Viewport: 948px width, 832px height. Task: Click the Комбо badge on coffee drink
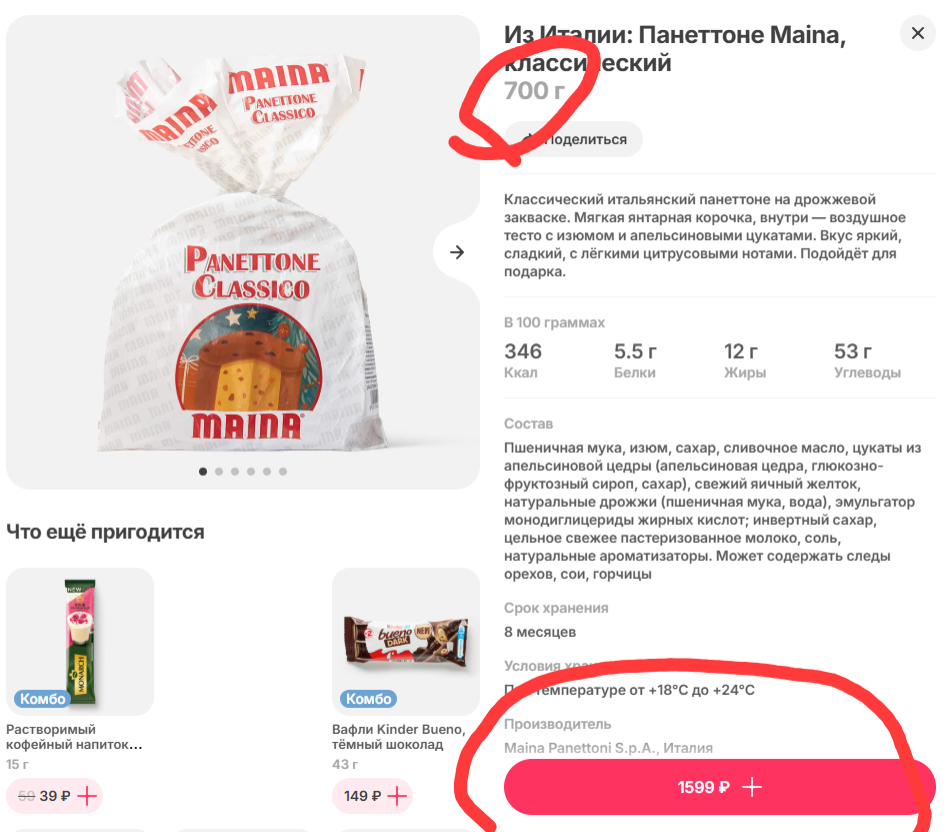tap(42, 698)
